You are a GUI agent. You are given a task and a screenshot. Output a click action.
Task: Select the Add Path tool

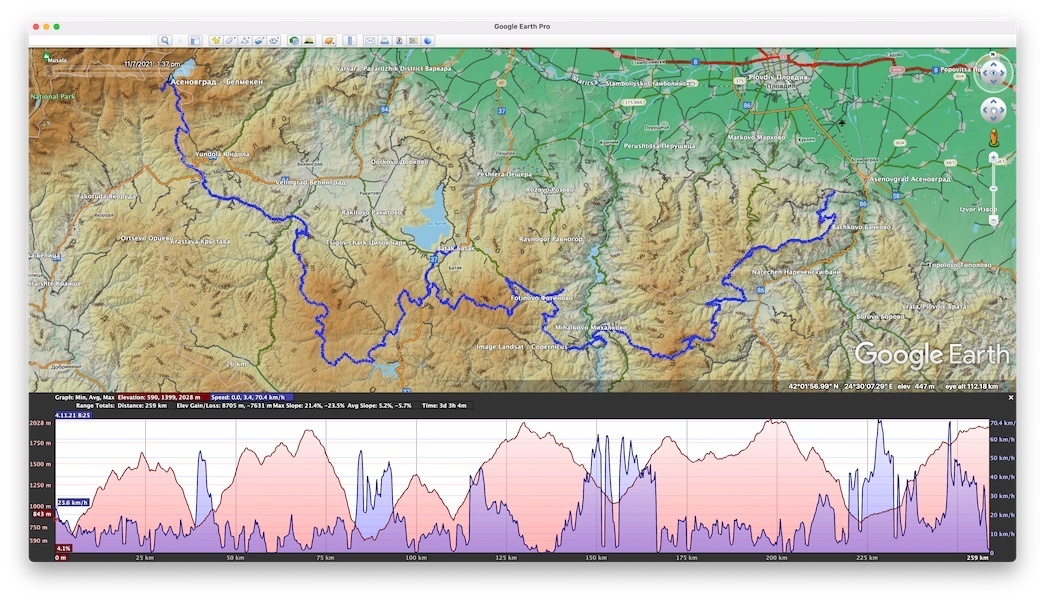pyautogui.click(x=245, y=41)
